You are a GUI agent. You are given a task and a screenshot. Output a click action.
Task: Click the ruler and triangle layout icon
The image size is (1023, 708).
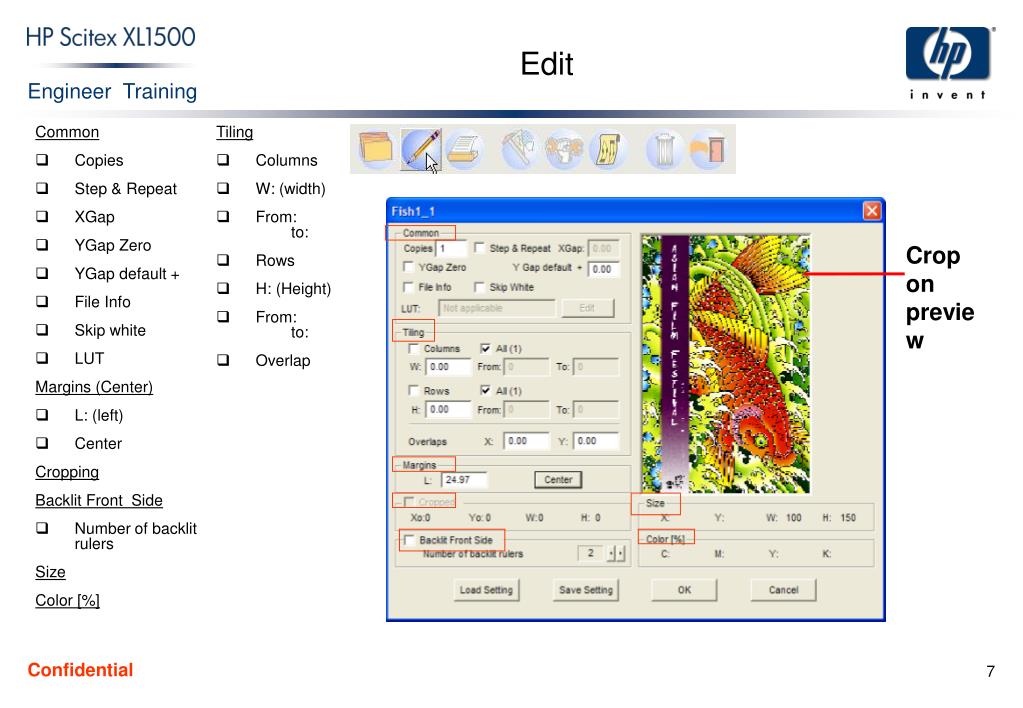[x=519, y=149]
